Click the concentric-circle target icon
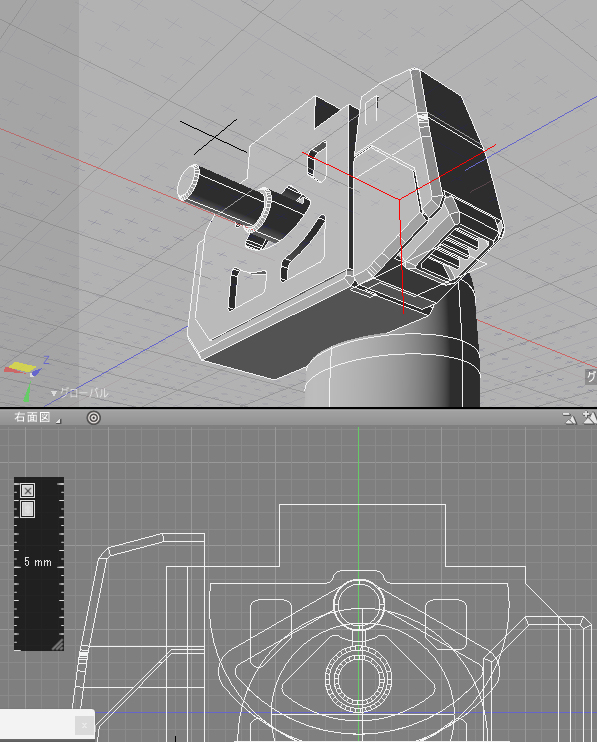Screen dimensions: 597x742 point(94,418)
